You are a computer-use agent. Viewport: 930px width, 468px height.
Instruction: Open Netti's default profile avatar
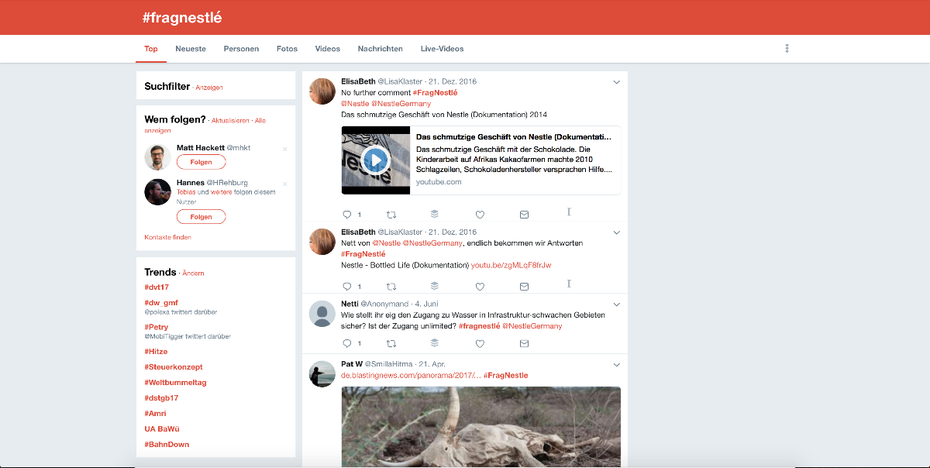[322, 313]
